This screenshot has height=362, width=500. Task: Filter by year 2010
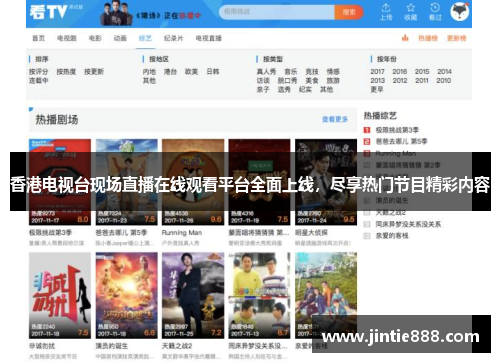(x=444, y=81)
